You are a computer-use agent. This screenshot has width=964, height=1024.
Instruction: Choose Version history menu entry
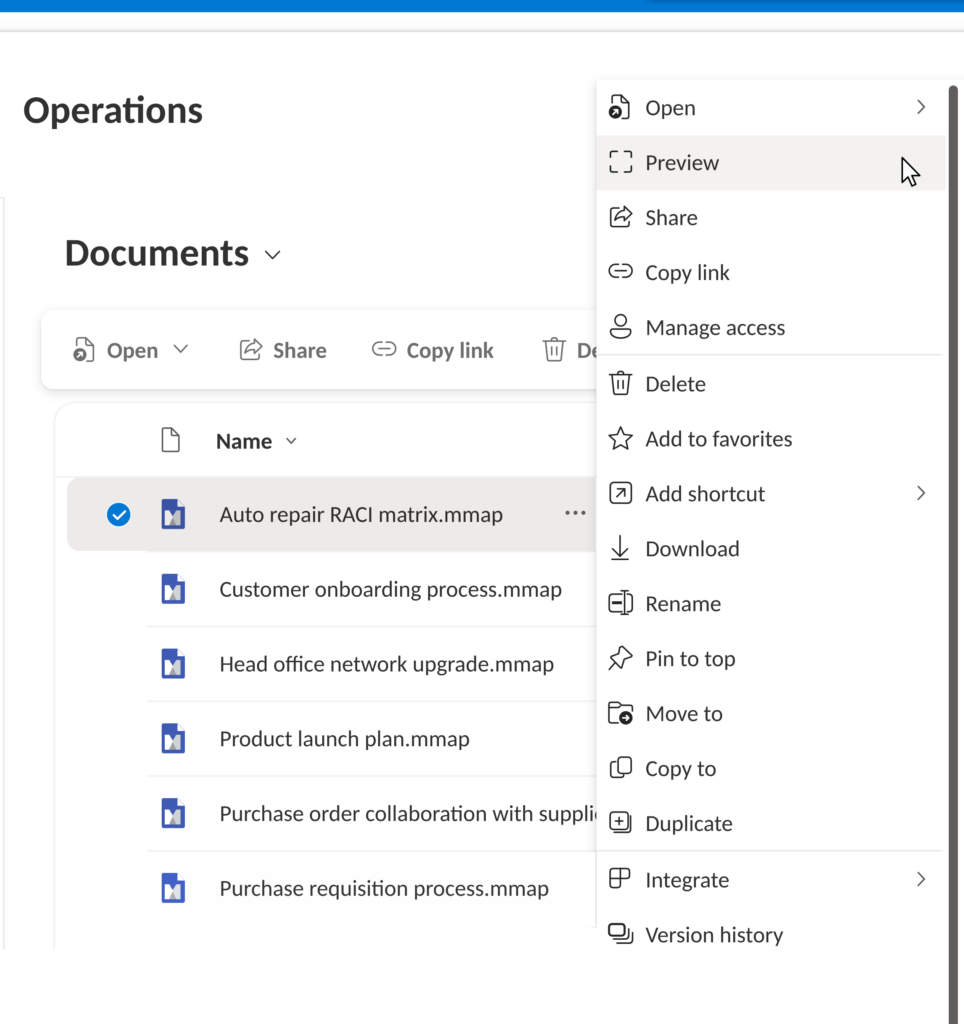pos(771,935)
